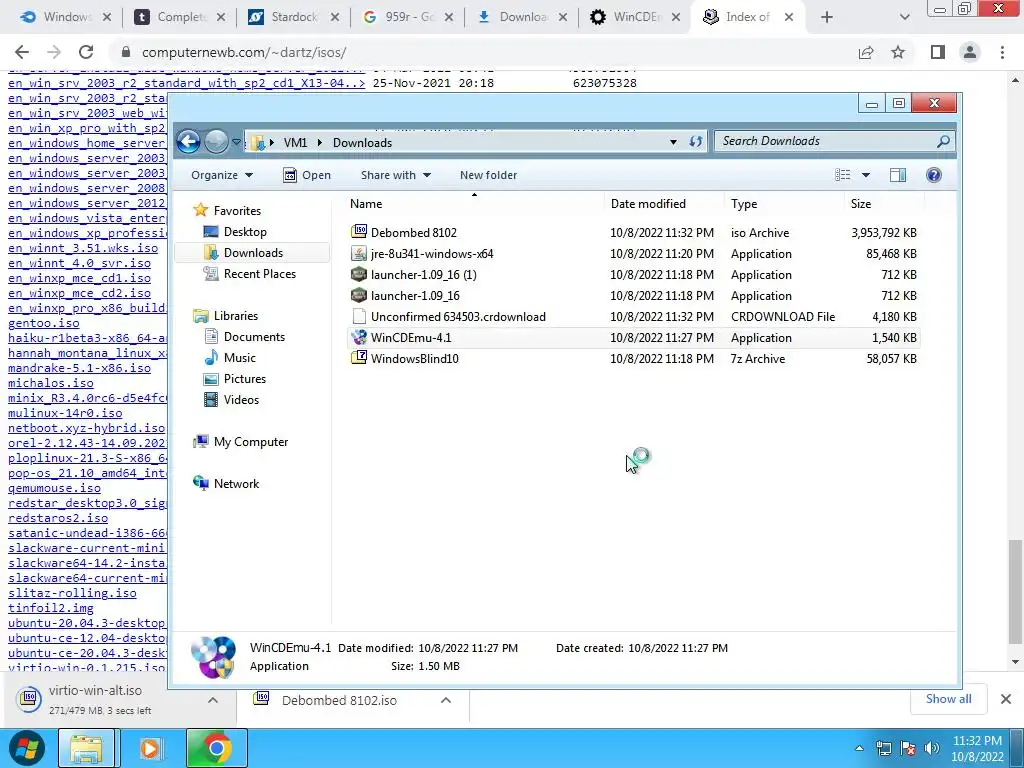Click the Explorer help question mark icon
The width and height of the screenshot is (1024, 768).
tap(934, 175)
